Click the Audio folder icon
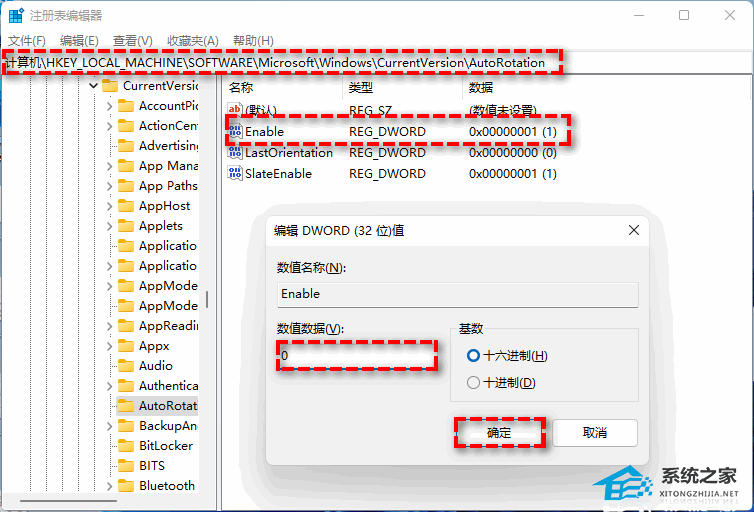 (126, 366)
